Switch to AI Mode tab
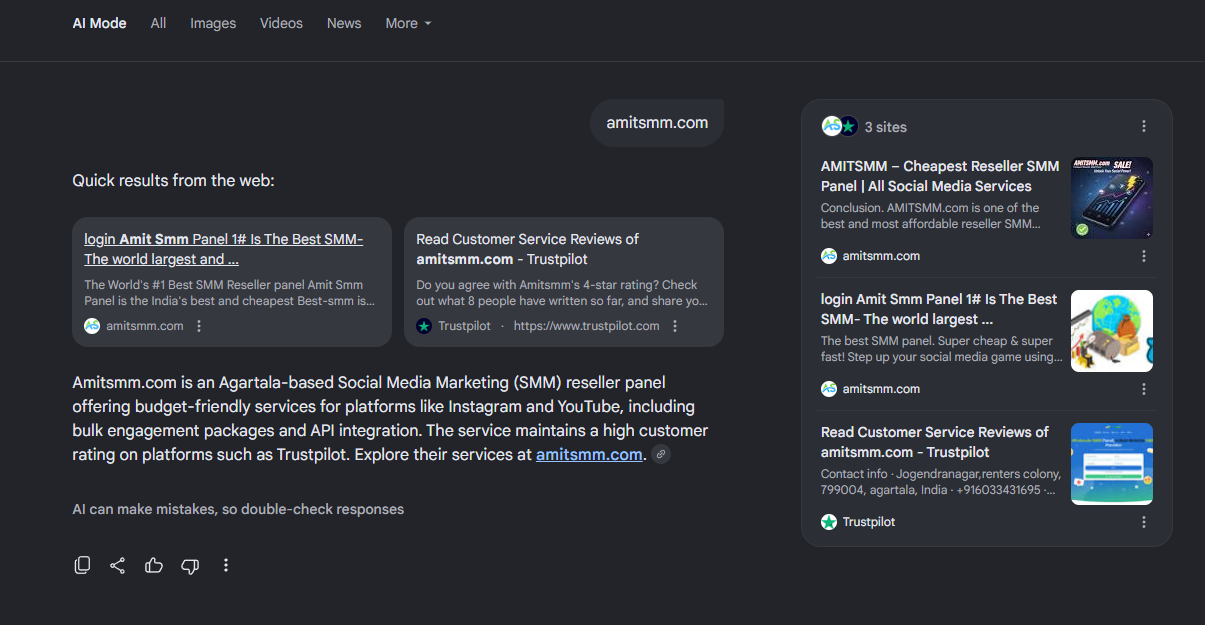 click(99, 23)
